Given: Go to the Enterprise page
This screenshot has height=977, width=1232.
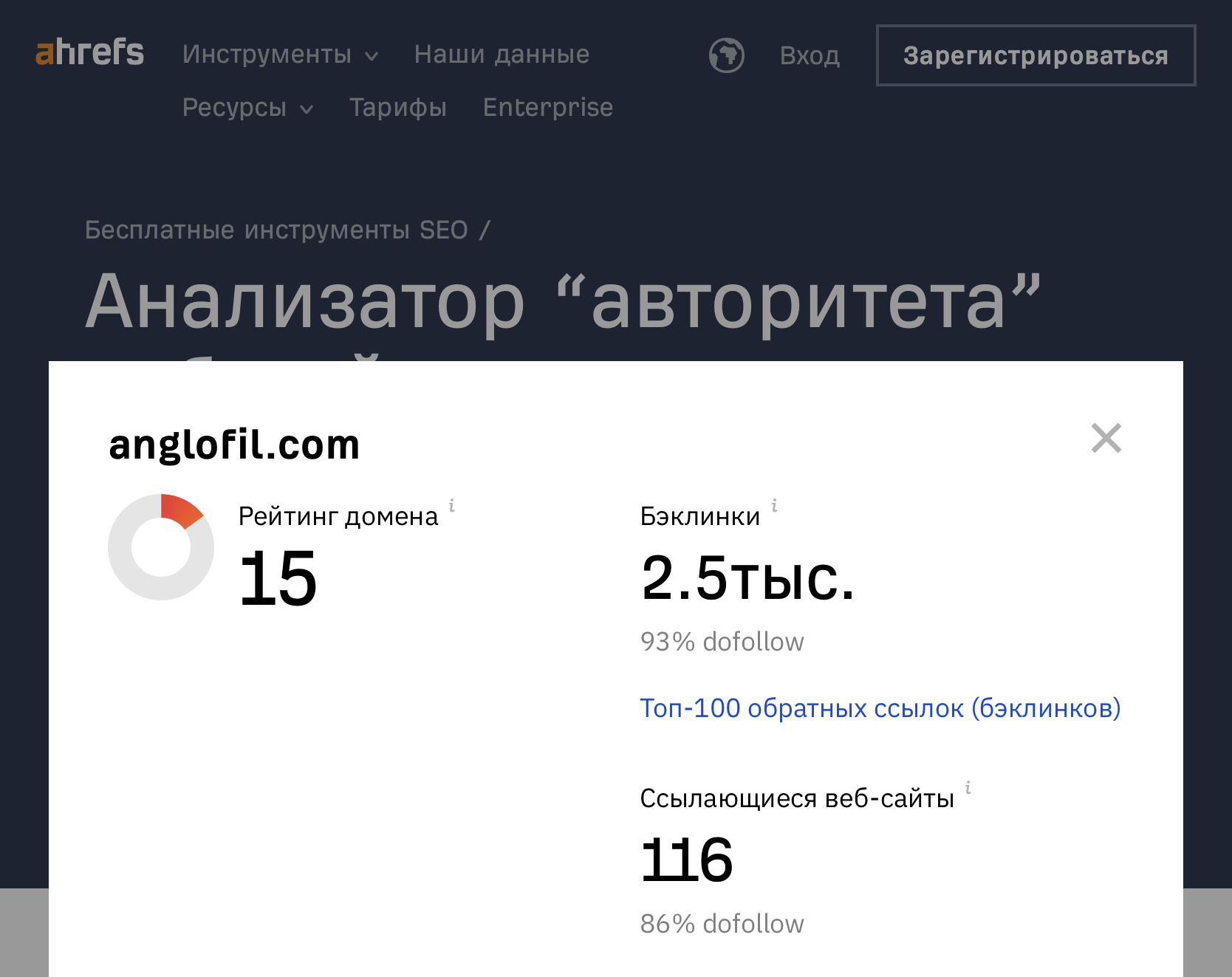Looking at the screenshot, I should 548,108.
